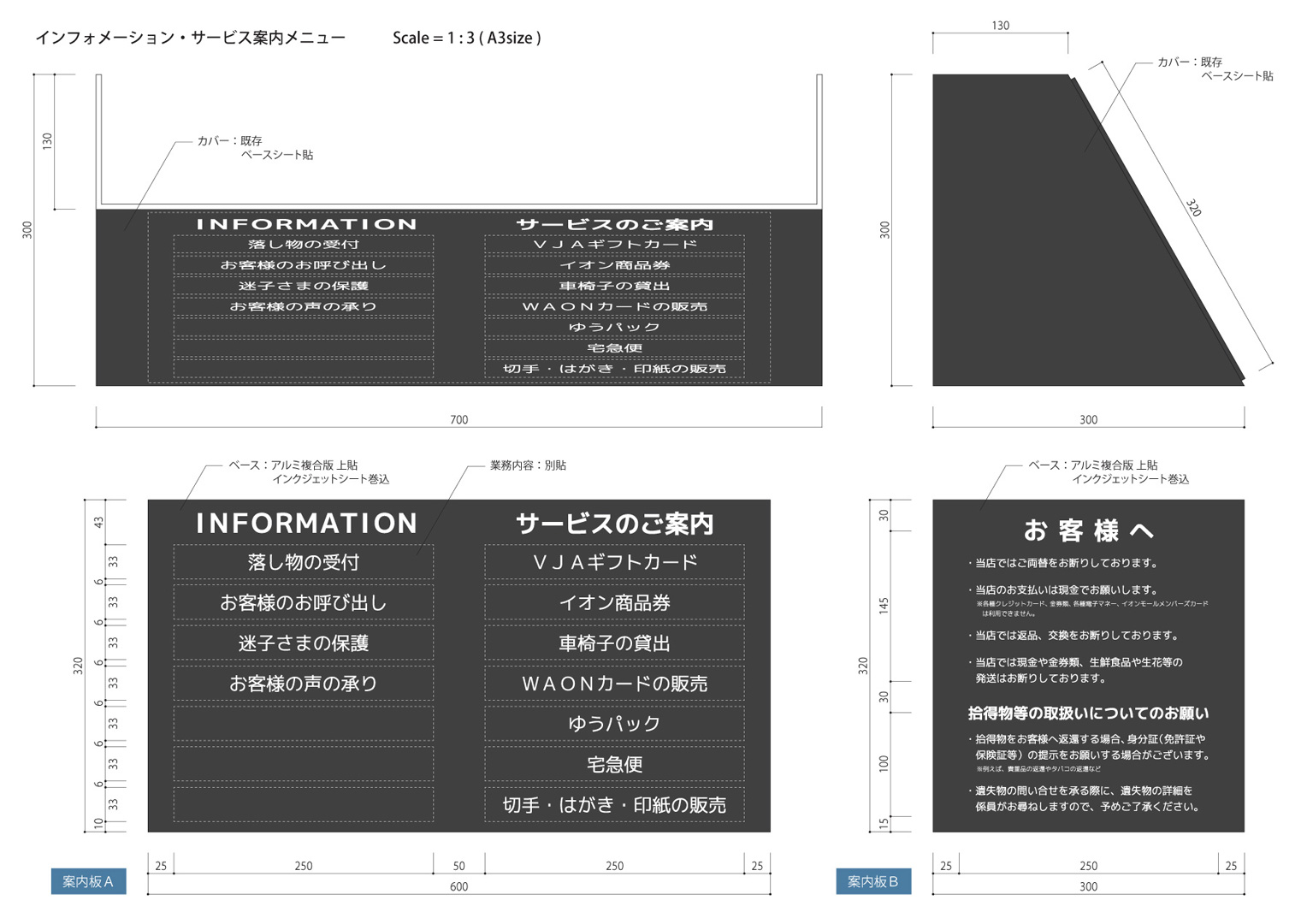Click the diagonal 320 dimension on side view

tap(1193, 208)
